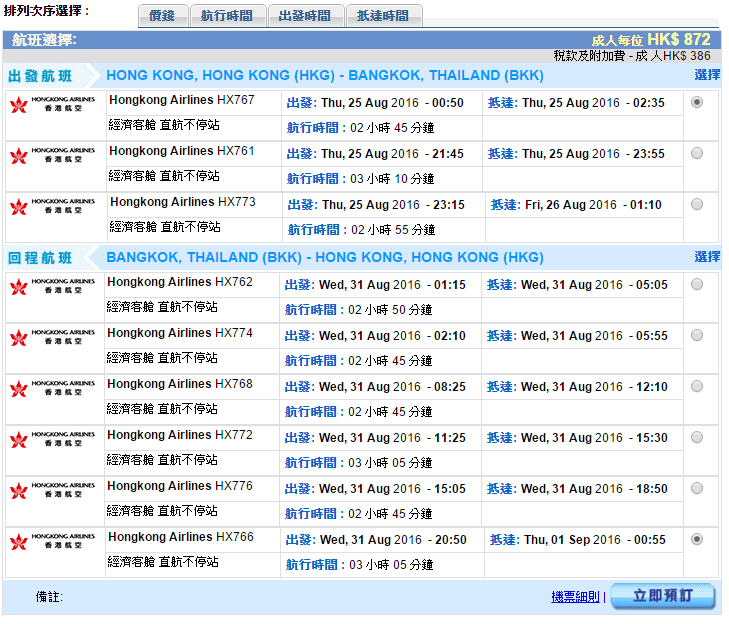The height and width of the screenshot is (624, 729).
Task: Select departure flight HX761 radio button
Action: click(x=697, y=153)
